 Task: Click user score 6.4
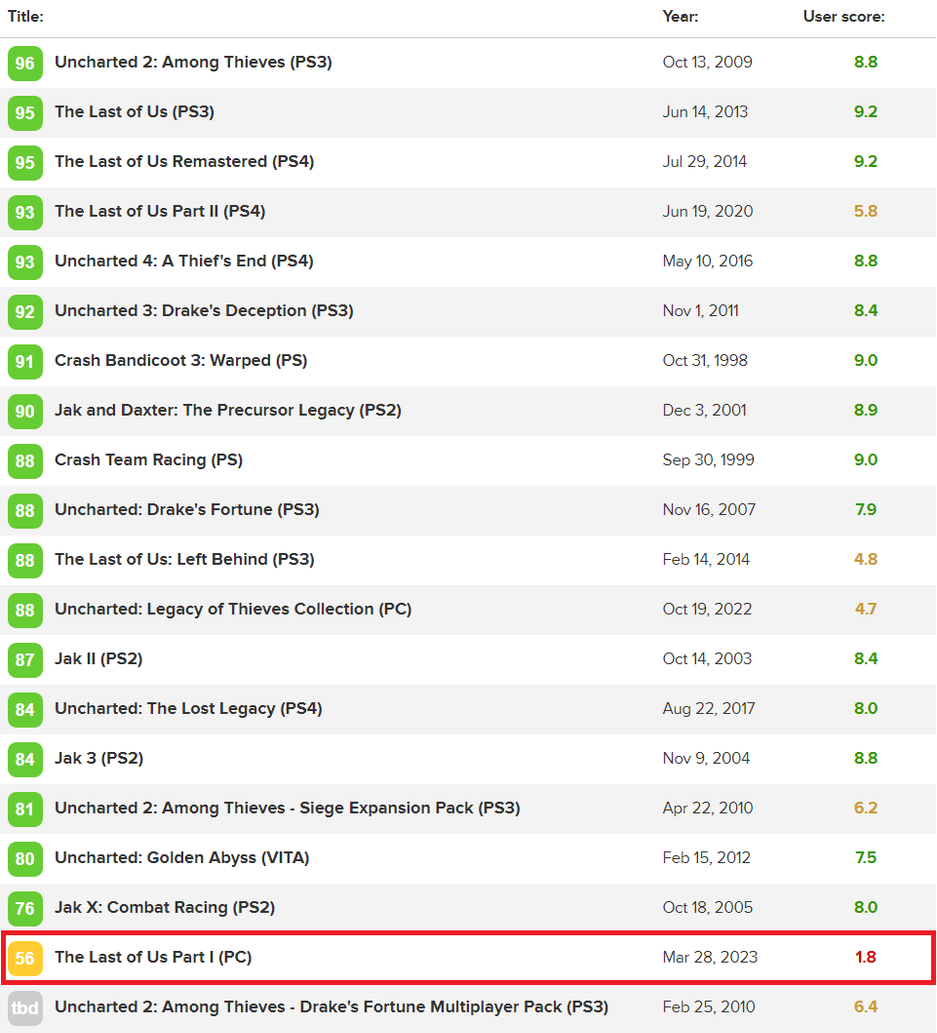click(x=866, y=1007)
